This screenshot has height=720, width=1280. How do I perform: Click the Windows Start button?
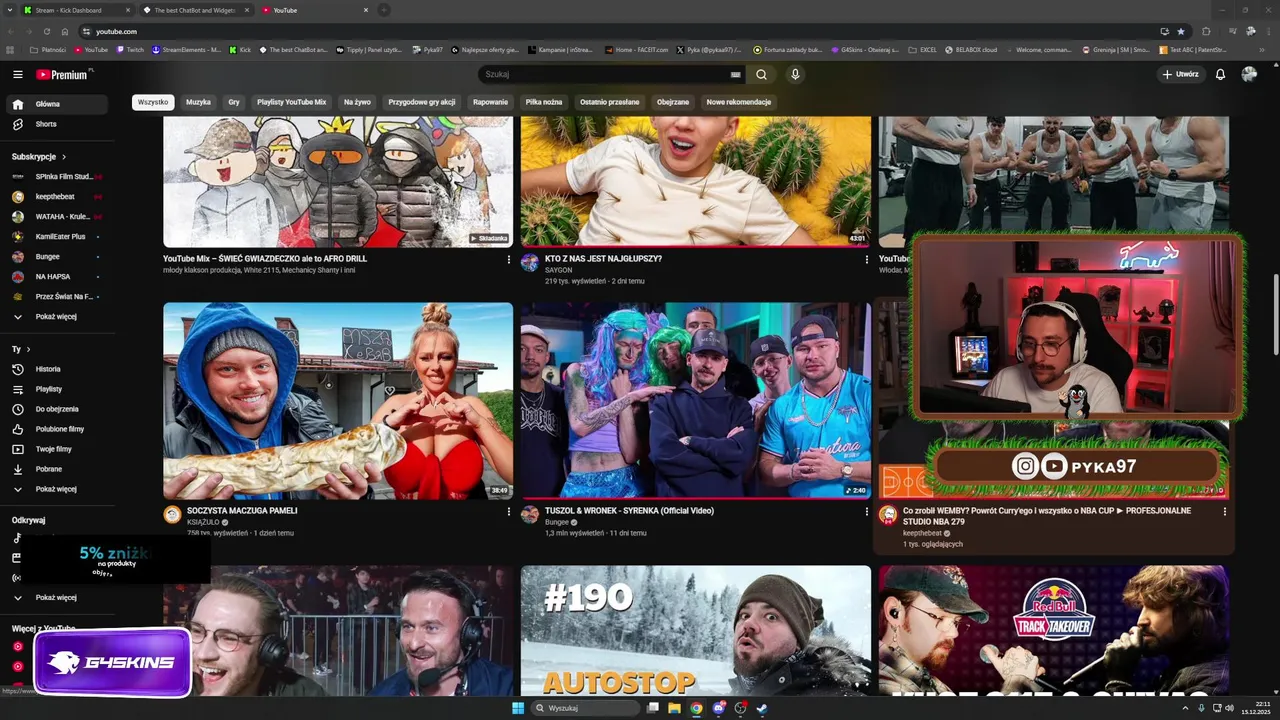click(x=518, y=708)
